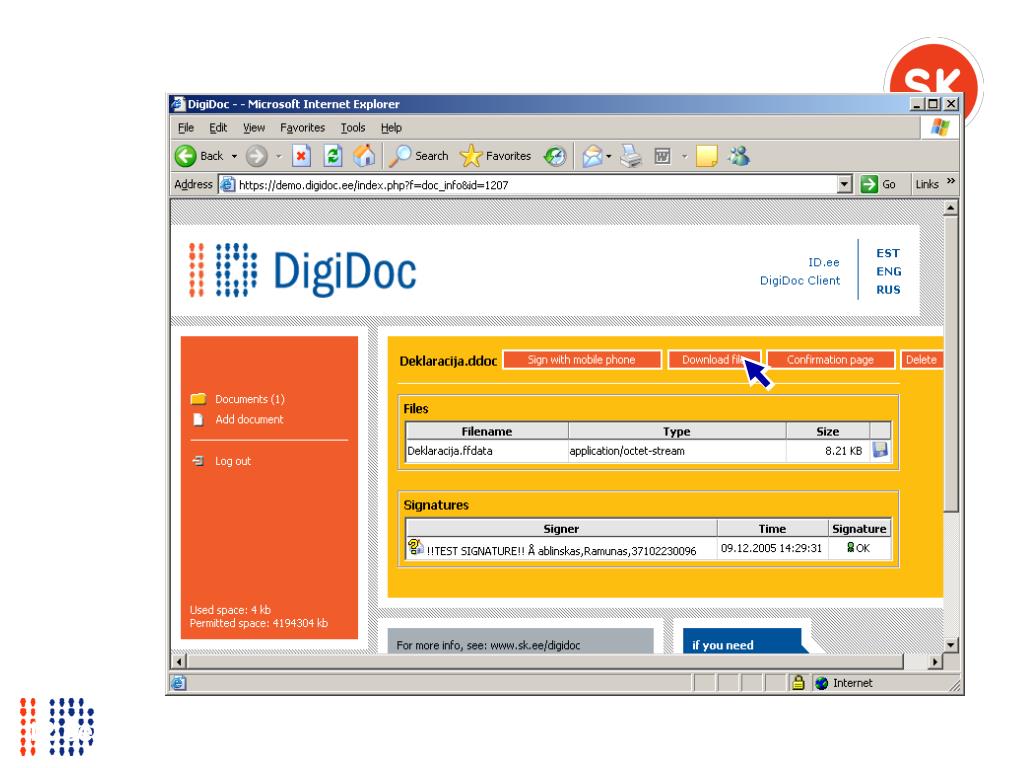Click the IE window title icon
This screenshot has height=768, width=1024.
pyautogui.click(x=178, y=104)
